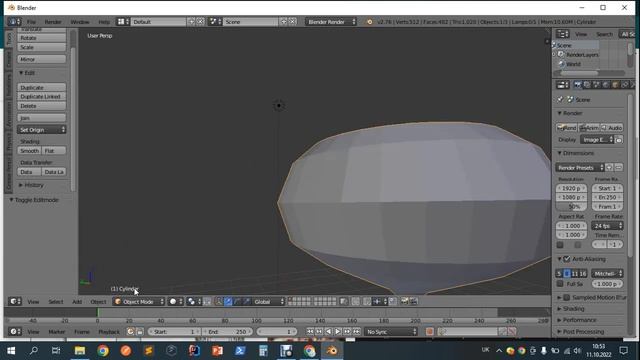The height and width of the screenshot is (360, 640).
Task: Click the screen layout browse icon
Action: pos(123,22)
